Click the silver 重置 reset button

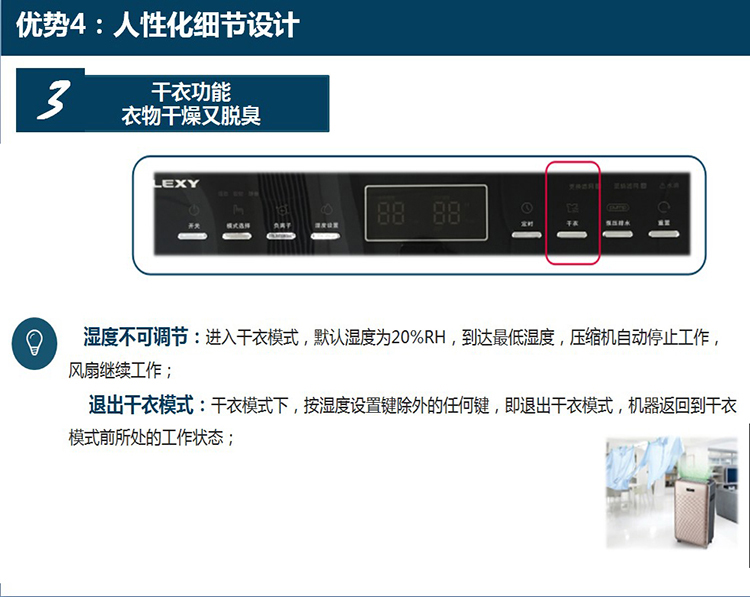click(x=664, y=234)
